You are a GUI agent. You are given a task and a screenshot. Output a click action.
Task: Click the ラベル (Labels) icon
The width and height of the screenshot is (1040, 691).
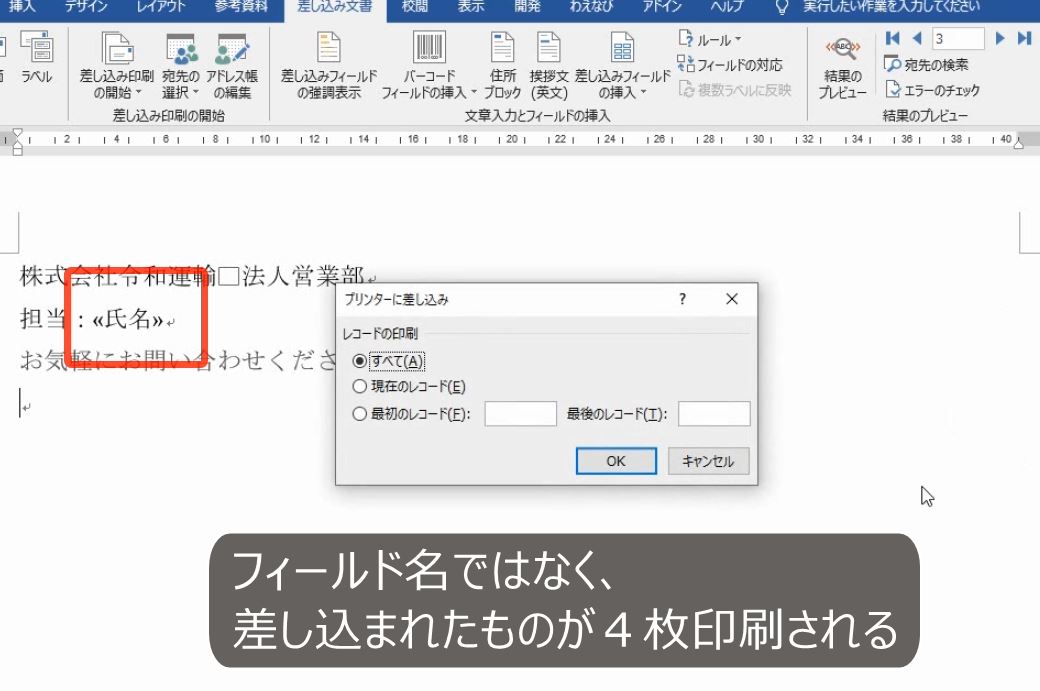(36, 57)
